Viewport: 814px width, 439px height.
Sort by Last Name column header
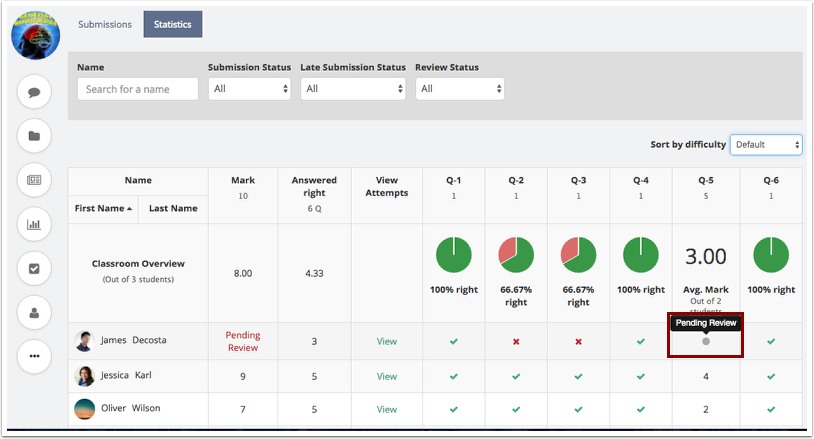coord(173,208)
